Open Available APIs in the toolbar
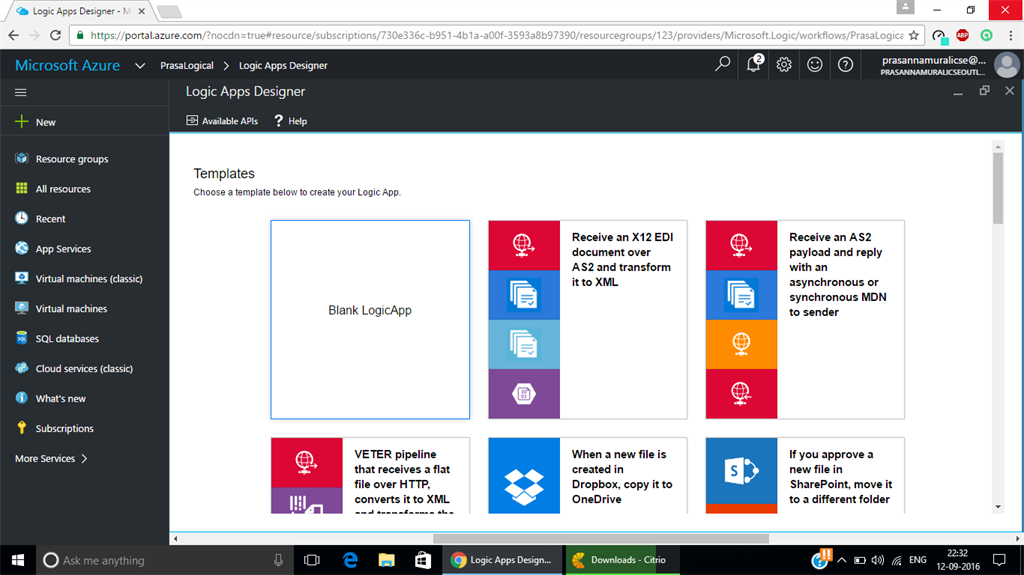Viewport: 1024px width, 575px height. click(x=222, y=121)
